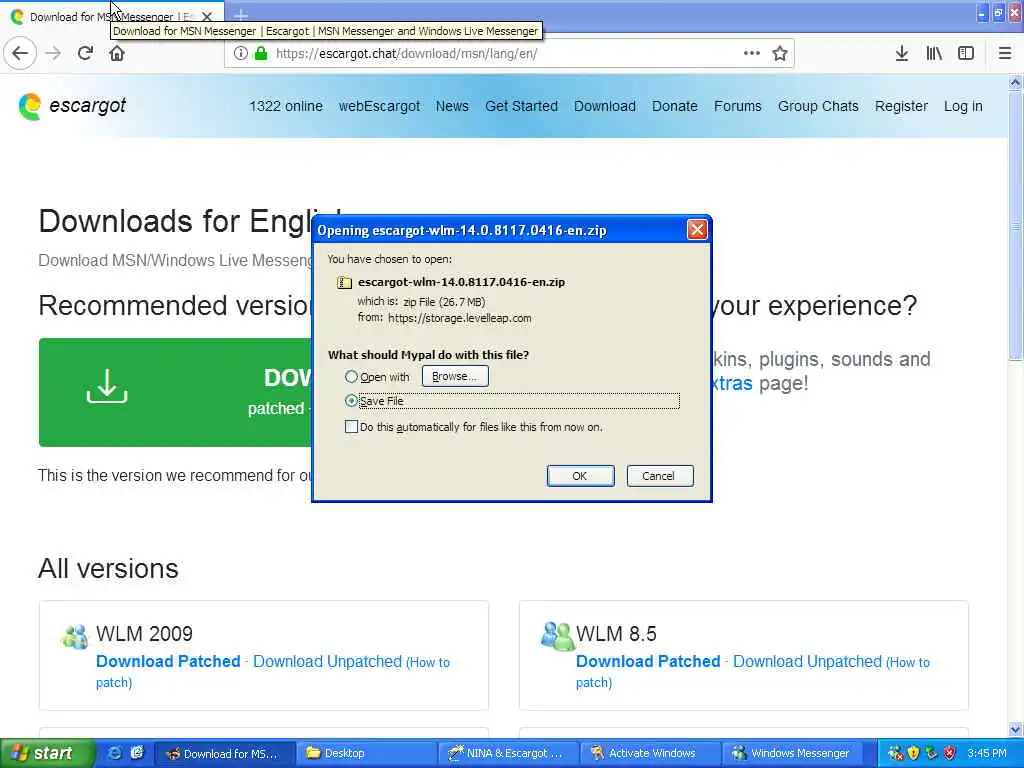This screenshot has height=768, width=1024.
Task: Confirm the download with OK
Action: point(580,476)
